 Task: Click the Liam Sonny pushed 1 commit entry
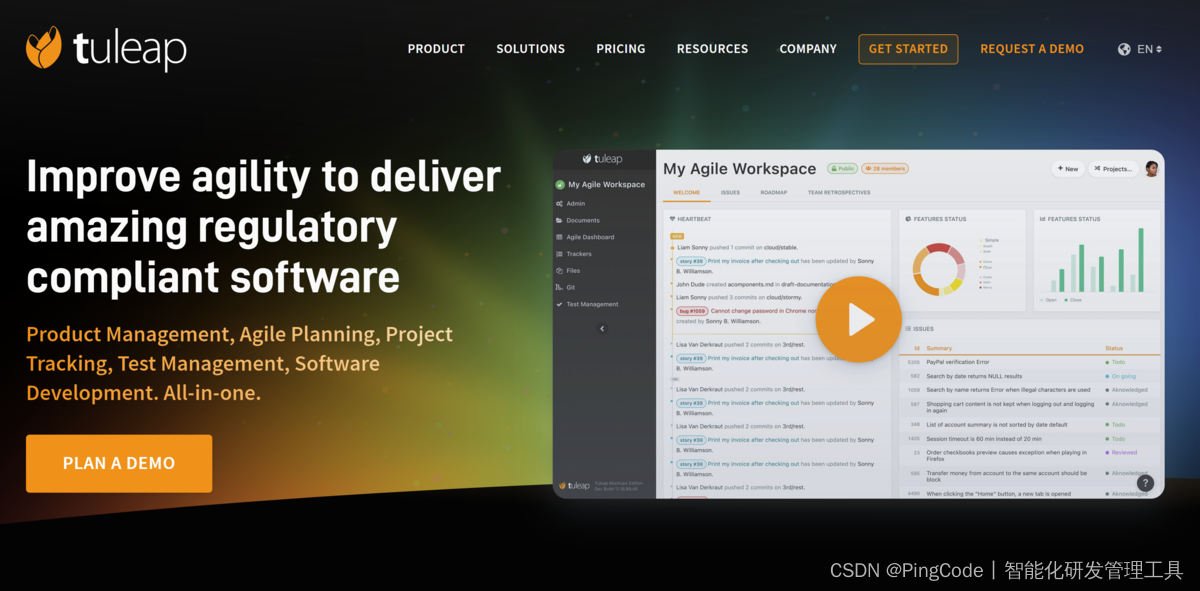(736, 247)
